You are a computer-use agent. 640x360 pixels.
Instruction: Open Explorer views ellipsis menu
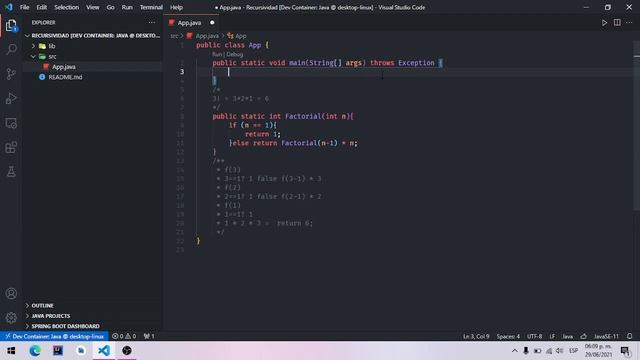152,22
